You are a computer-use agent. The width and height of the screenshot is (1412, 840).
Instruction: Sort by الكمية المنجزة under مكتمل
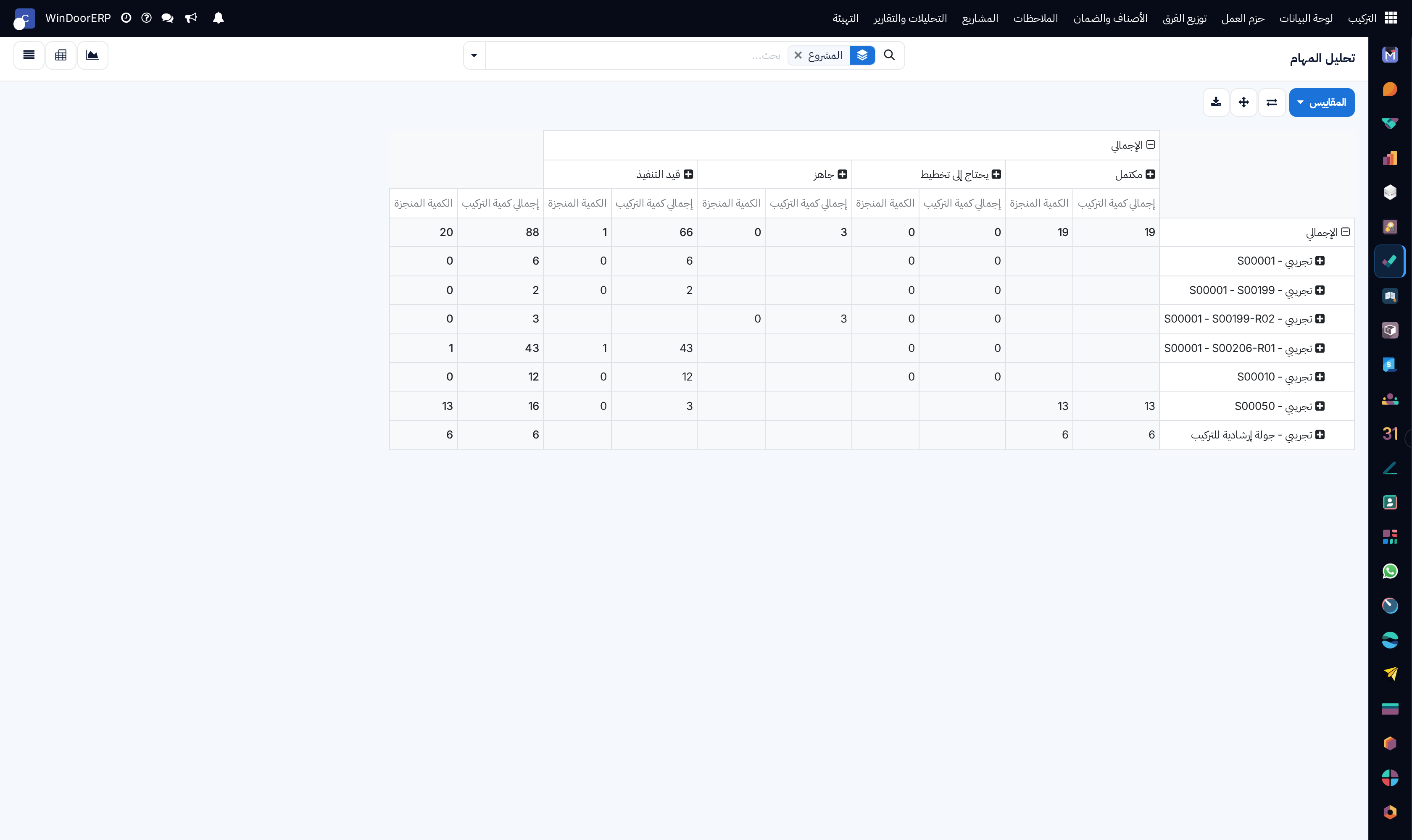point(1039,203)
